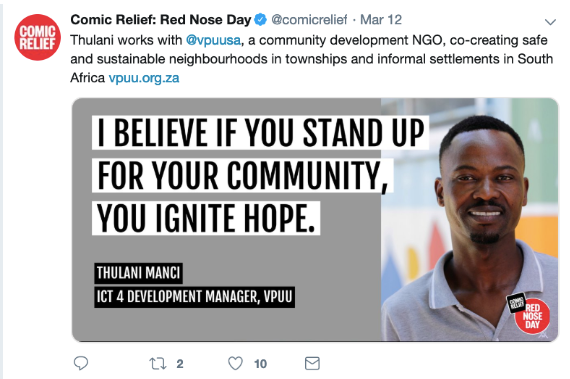
Task: Click the 'You ignite hope' quote text
Action: (x=206, y=218)
